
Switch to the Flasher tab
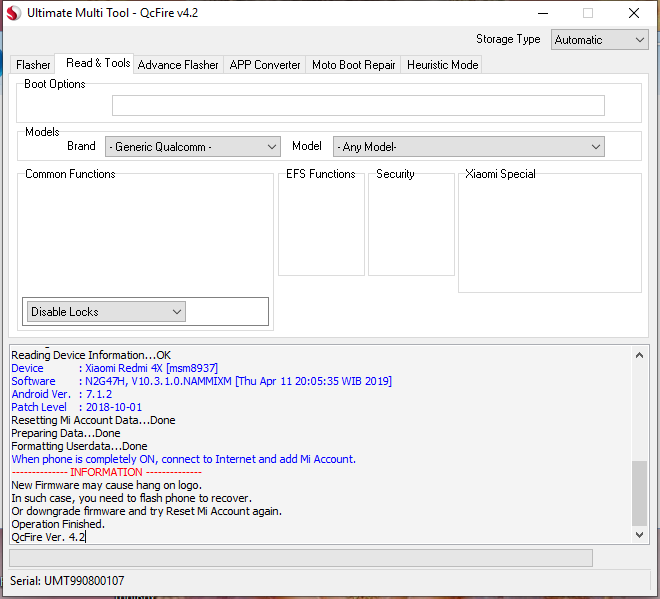(33, 65)
